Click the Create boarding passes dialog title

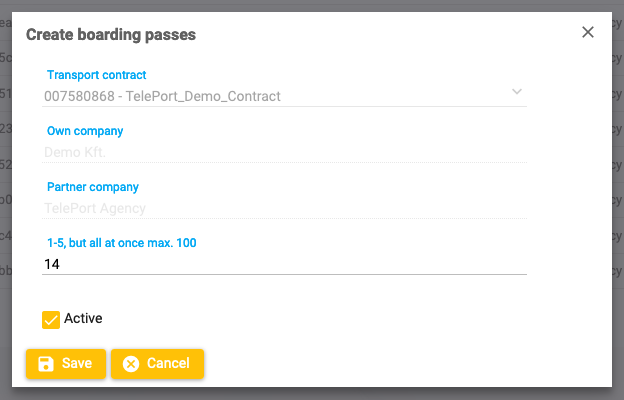click(x=111, y=35)
